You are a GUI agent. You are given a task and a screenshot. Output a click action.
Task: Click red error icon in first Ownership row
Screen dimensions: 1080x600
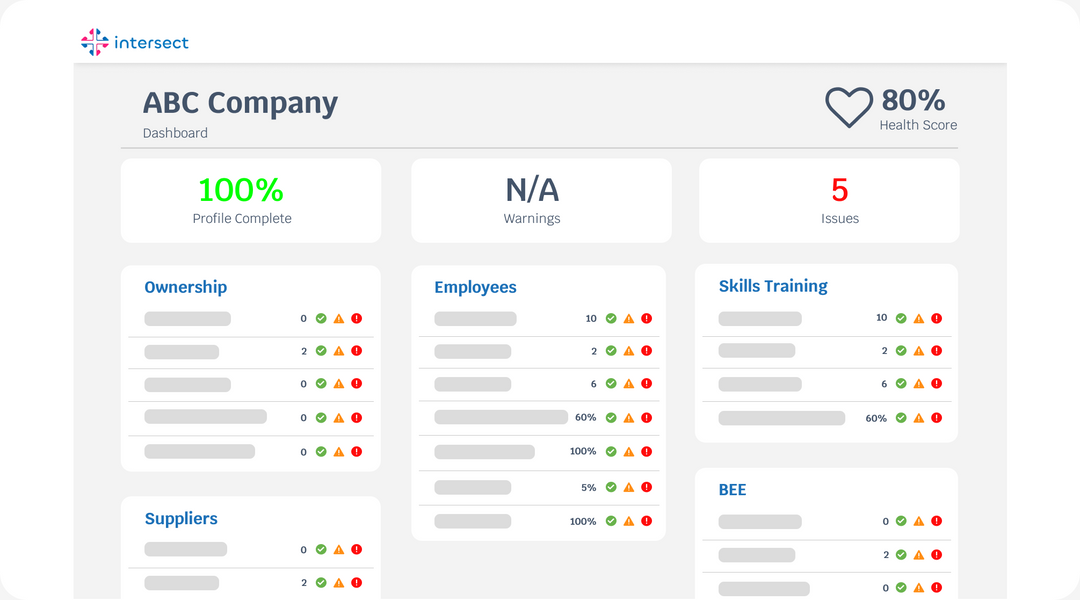tap(357, 319)
